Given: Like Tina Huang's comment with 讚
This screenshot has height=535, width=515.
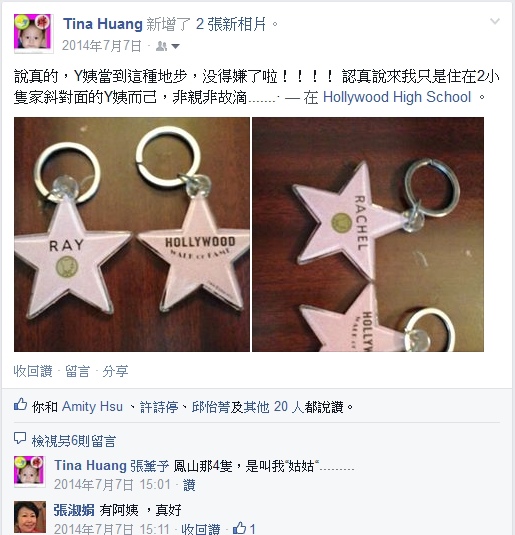Looking at the screenshot, I should pyautogui.click(x=189, y=485).
